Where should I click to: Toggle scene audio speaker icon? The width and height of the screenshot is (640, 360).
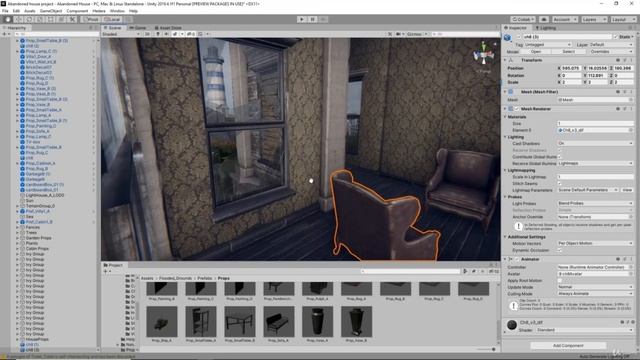tap(166, 34)
